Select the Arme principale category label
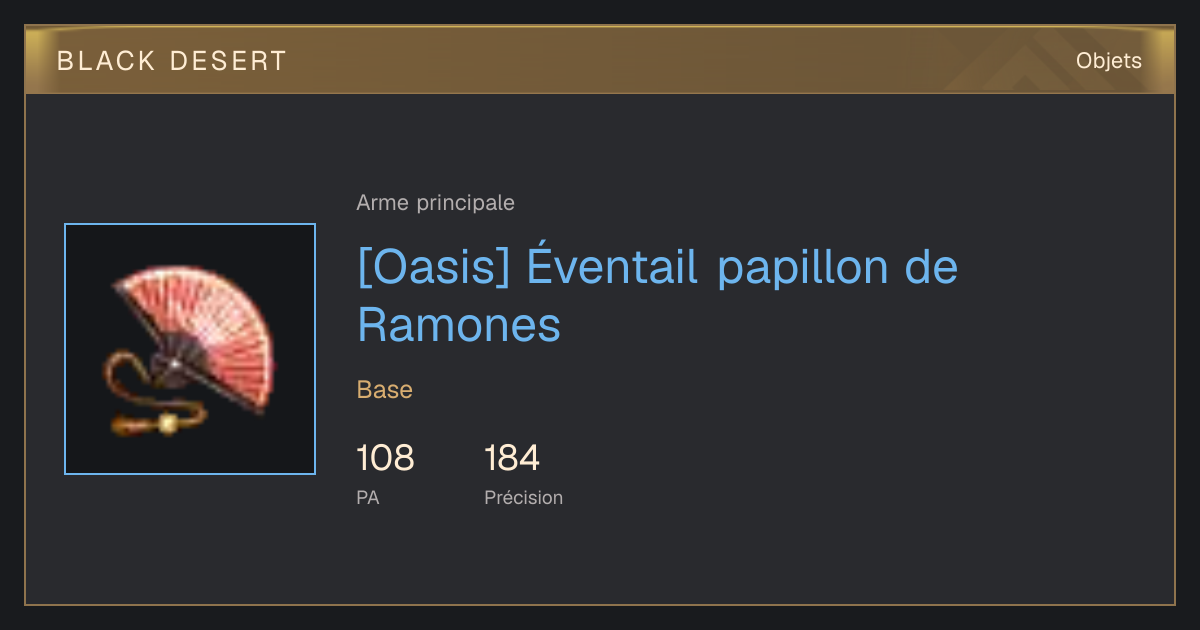Image resolution: width=1200 pixels, height=630 pixels. 436,203
